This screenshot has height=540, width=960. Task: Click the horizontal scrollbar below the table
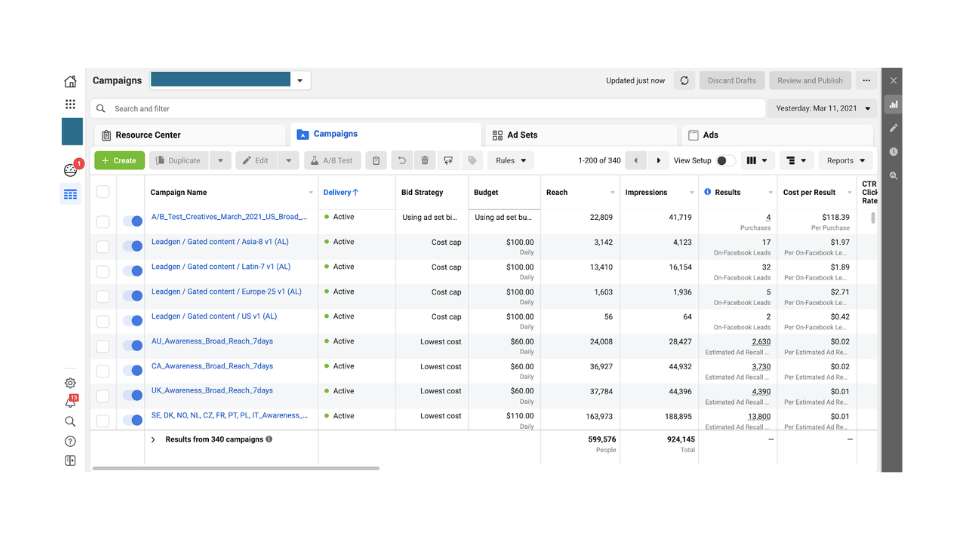coord(236,468)
